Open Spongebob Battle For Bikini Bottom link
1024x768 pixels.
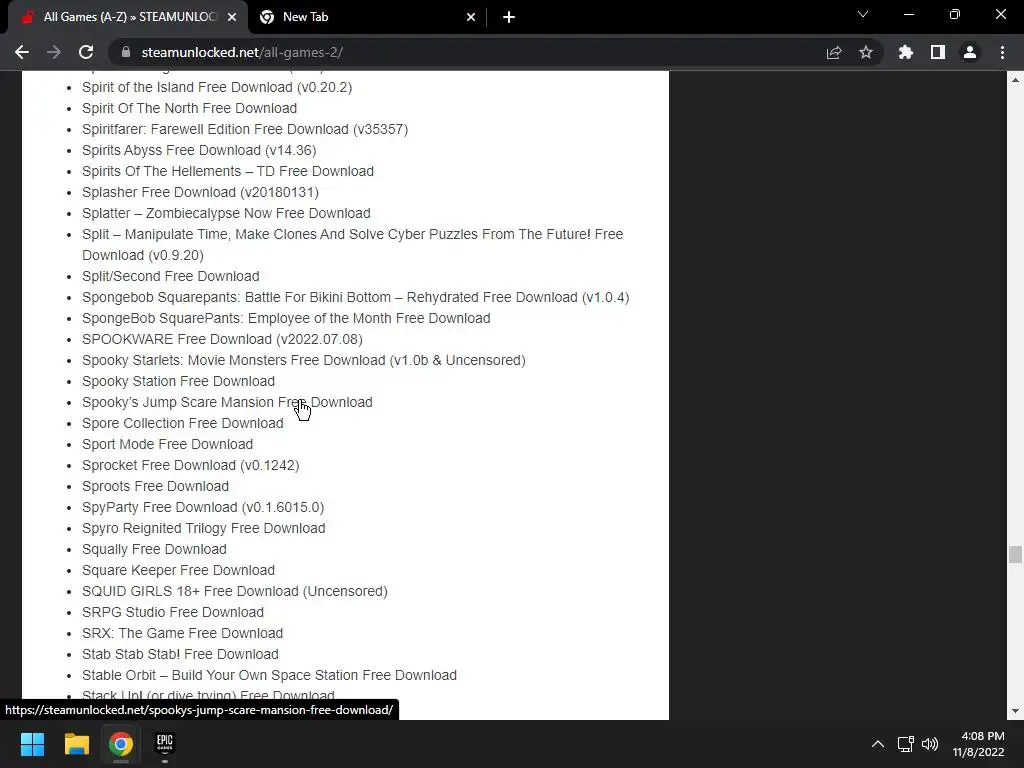[x=355, y=297]
